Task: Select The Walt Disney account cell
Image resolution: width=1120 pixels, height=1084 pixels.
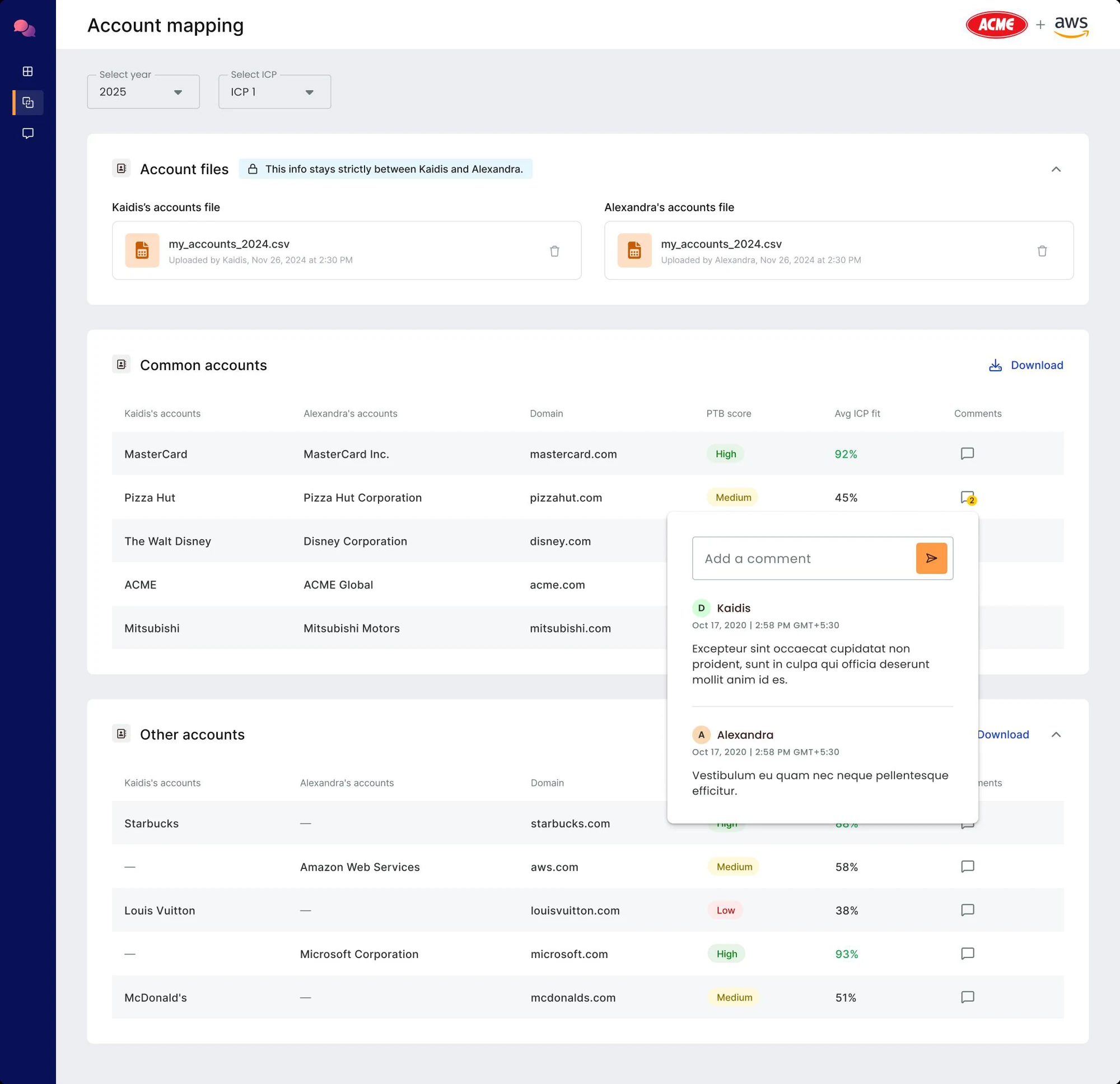Action: pyautogui.click(x=167, y=541)
